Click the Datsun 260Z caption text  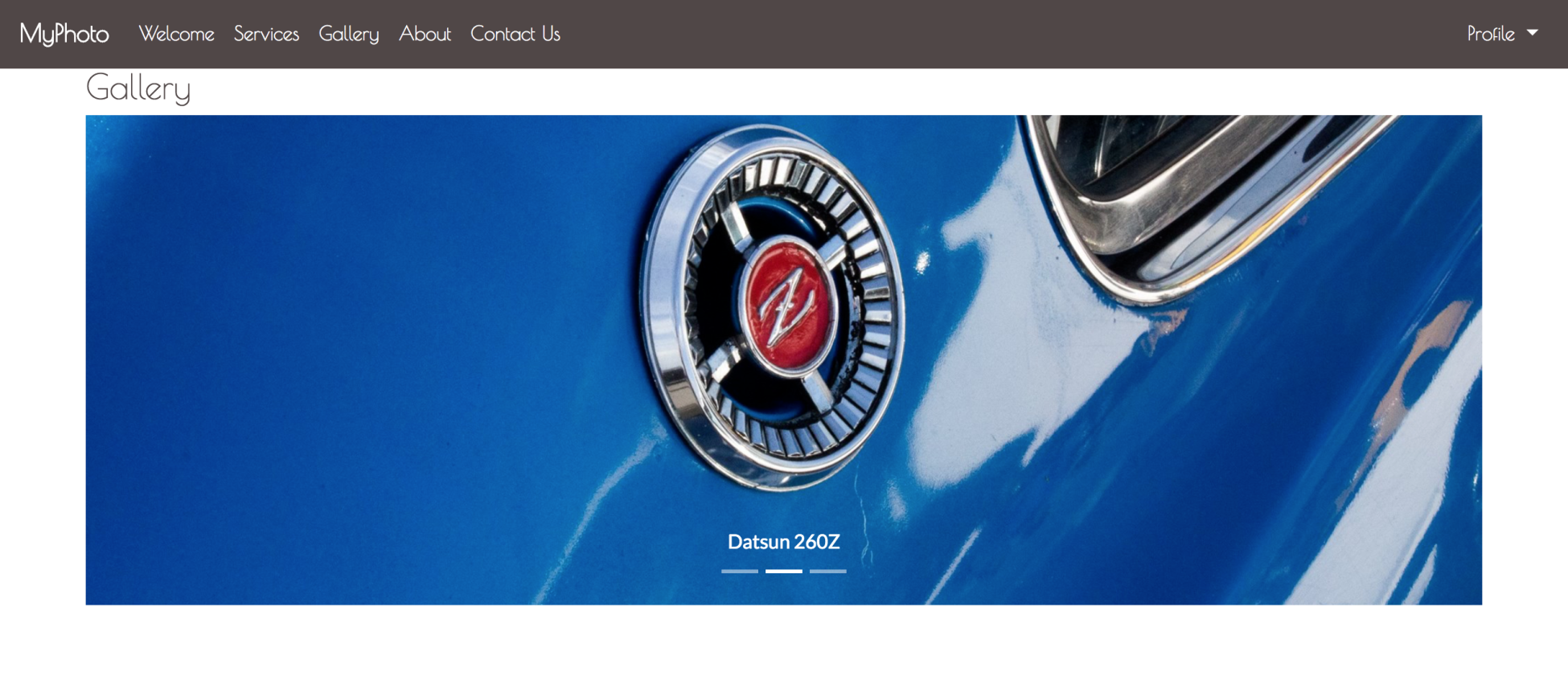point(784,542)
